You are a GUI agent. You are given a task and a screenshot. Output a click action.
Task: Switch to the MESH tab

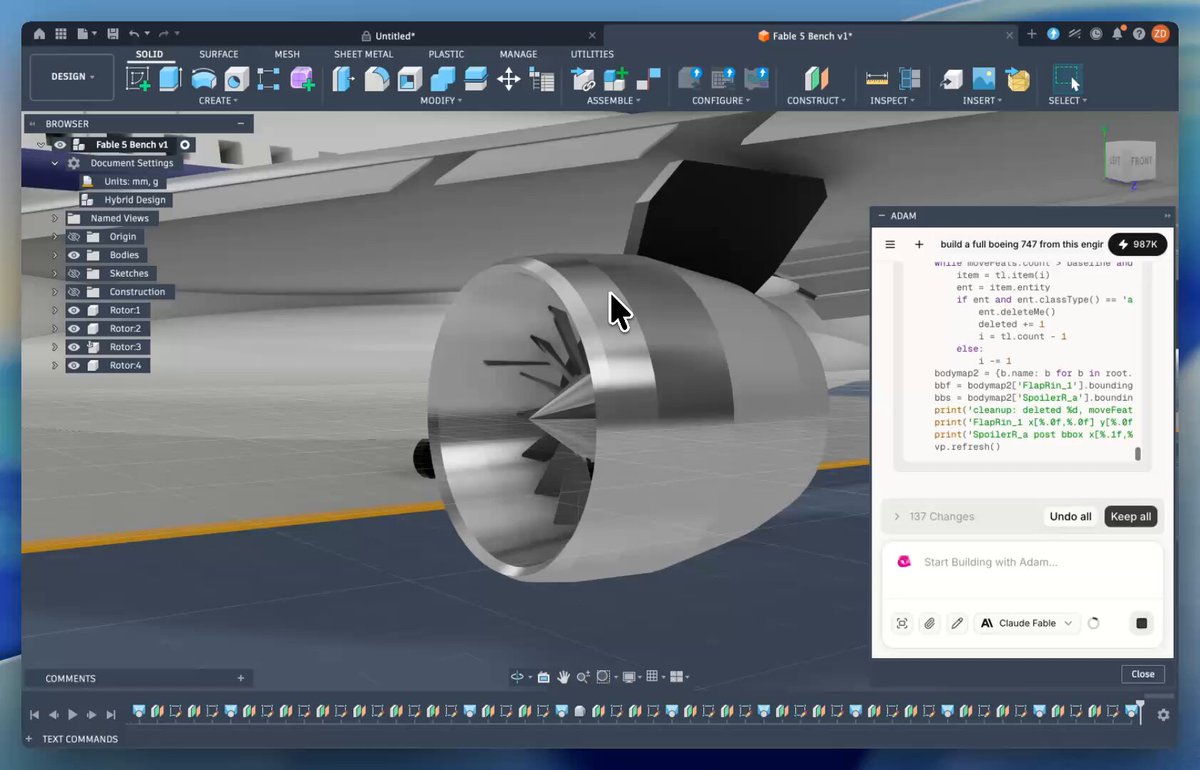[286, 54]
